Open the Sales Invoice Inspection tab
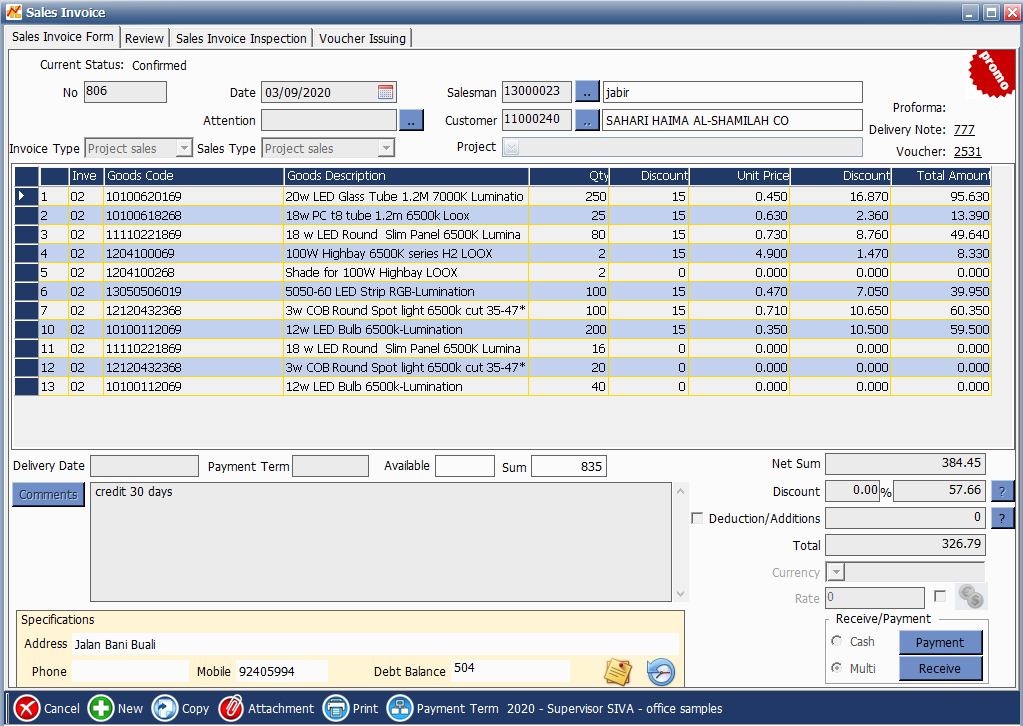 click(241, 38)
